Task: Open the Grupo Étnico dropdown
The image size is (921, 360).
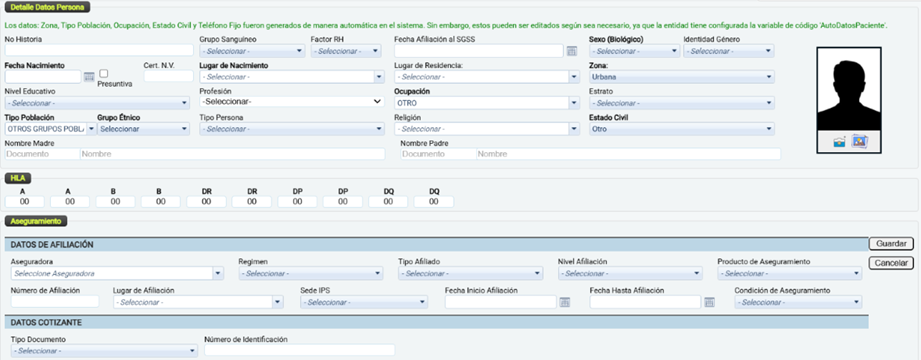Action: point(143,129)
